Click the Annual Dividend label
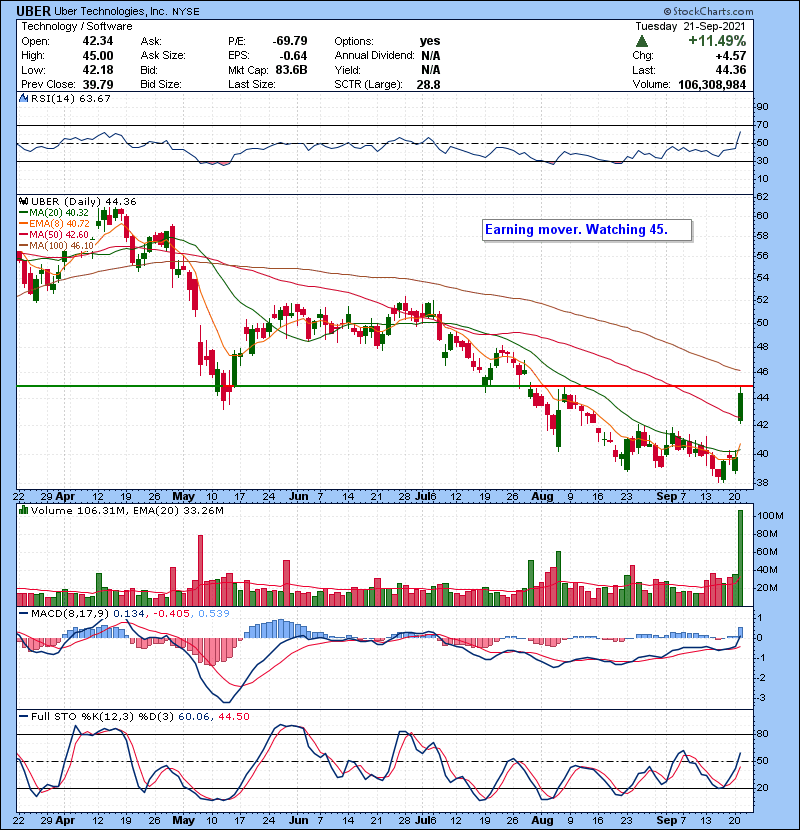 [374, 56]
